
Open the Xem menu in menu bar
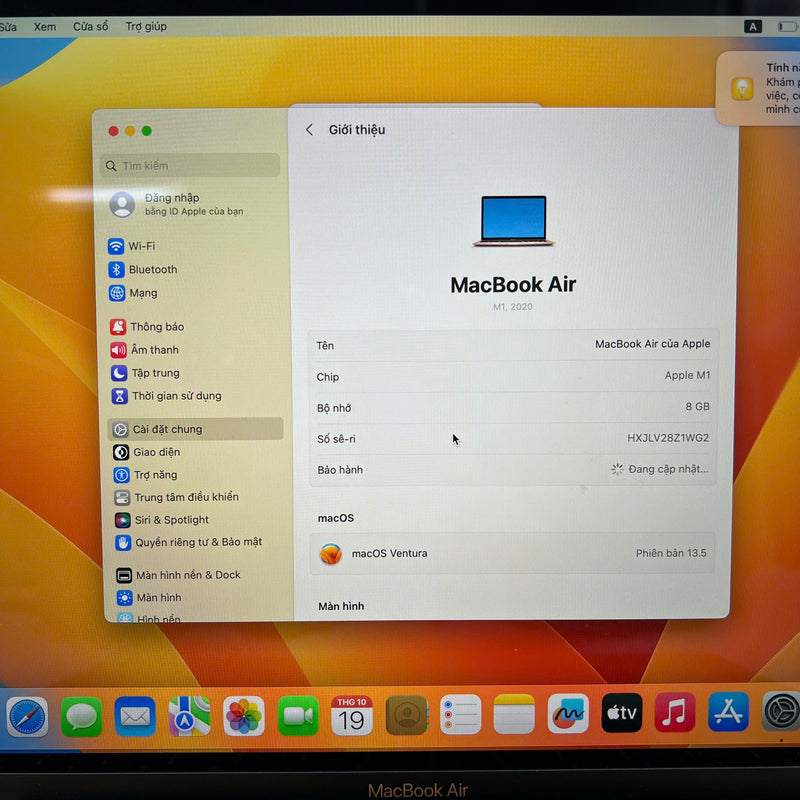pyautogui.click(x=45, y=26)
